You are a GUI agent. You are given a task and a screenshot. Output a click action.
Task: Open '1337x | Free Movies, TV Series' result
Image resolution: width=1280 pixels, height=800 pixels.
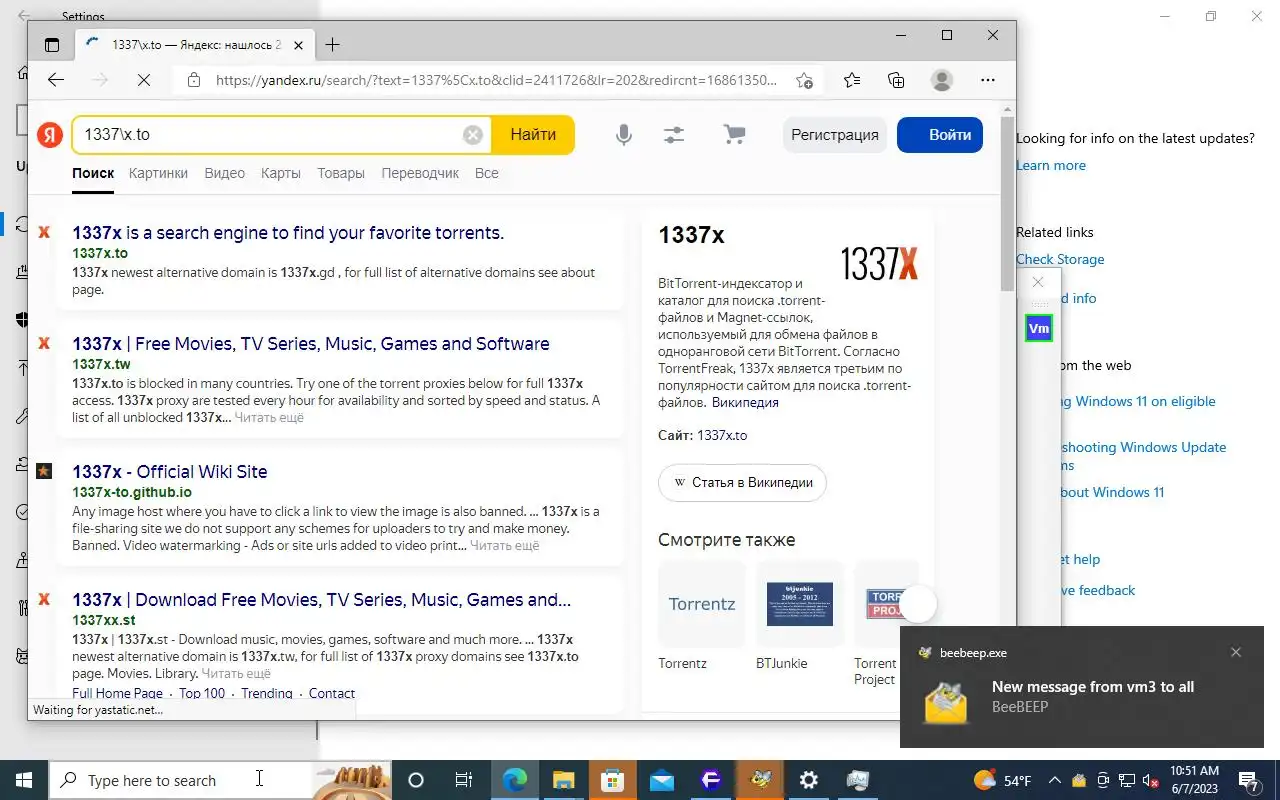311,344
